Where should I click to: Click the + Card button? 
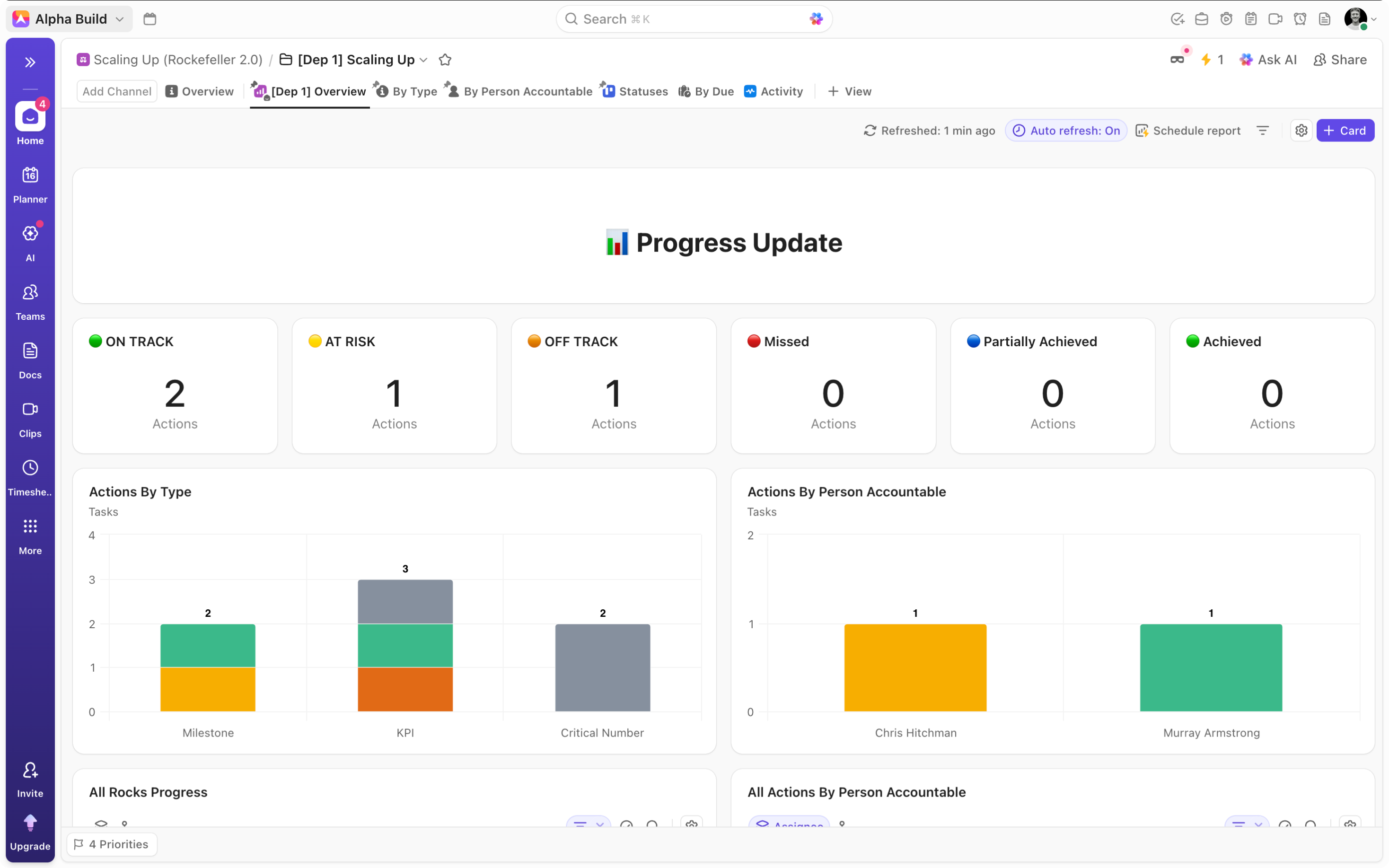pyautogui.click(x=1345, y=131)
